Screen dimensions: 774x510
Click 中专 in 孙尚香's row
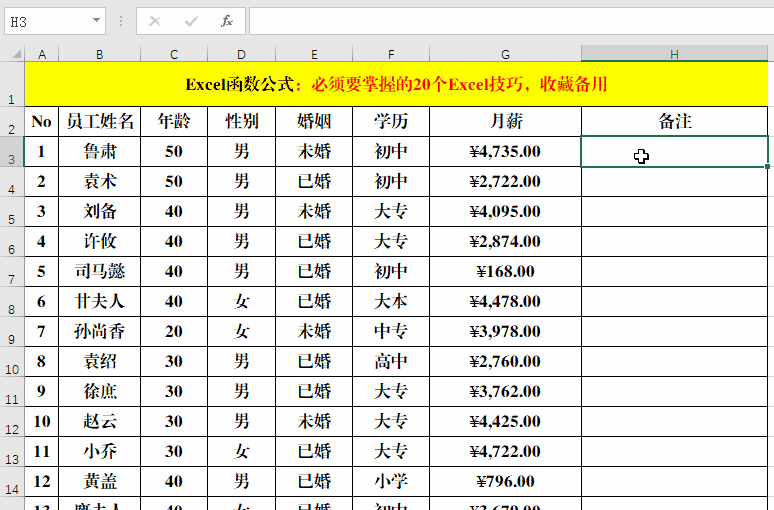(391, 332)
